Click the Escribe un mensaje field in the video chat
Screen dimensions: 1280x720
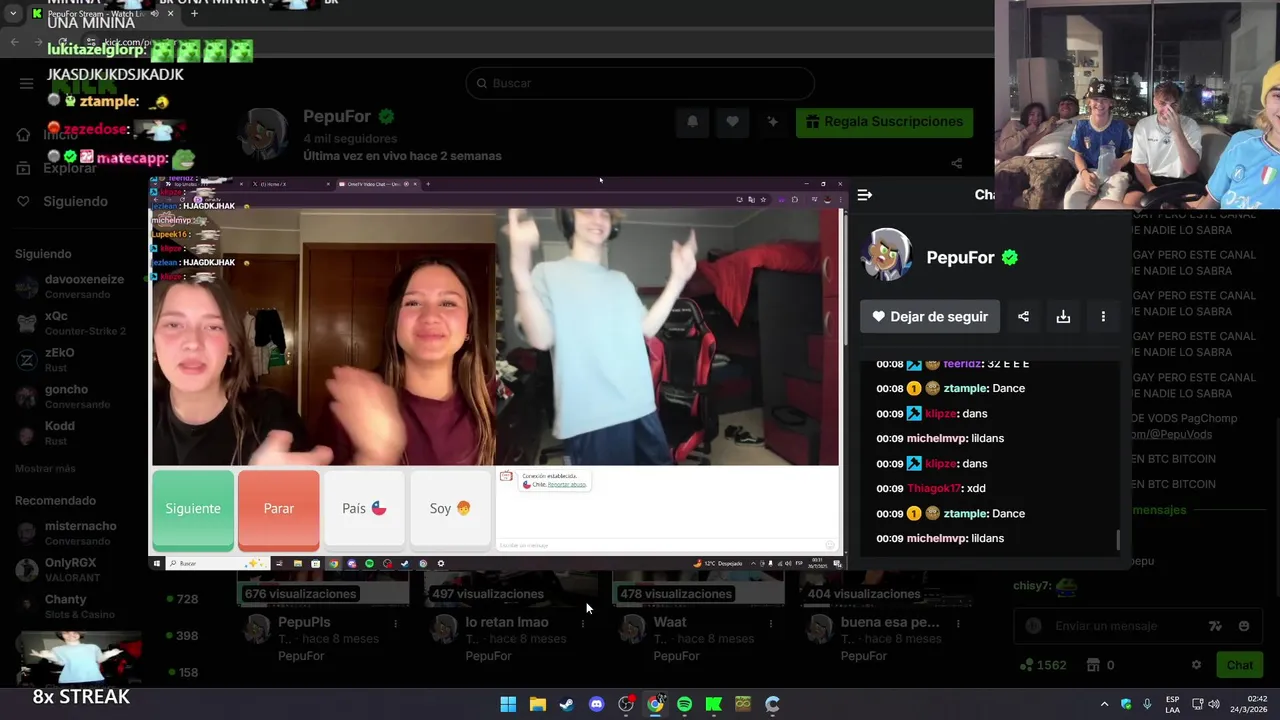pos(667,545)
